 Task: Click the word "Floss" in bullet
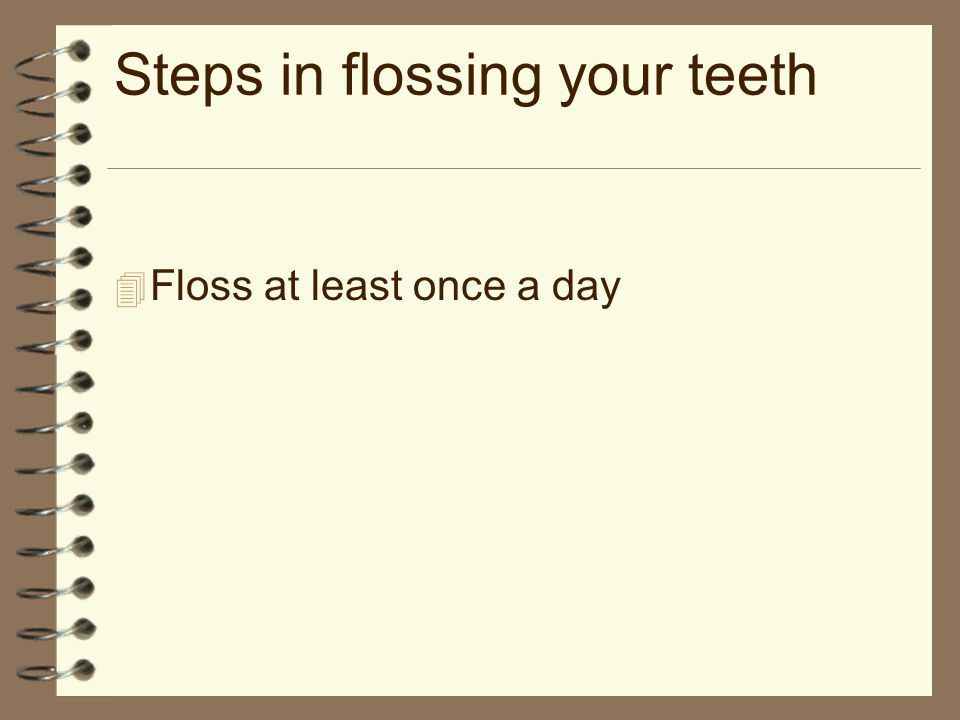(x=201, y=285)
